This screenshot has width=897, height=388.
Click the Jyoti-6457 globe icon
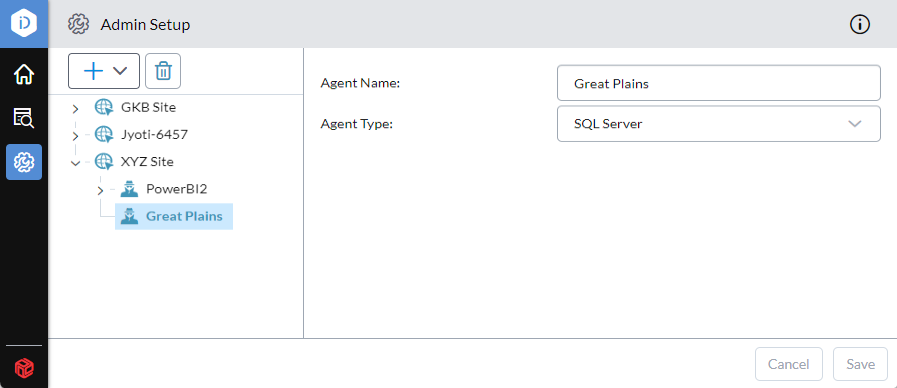coord(104,134)
